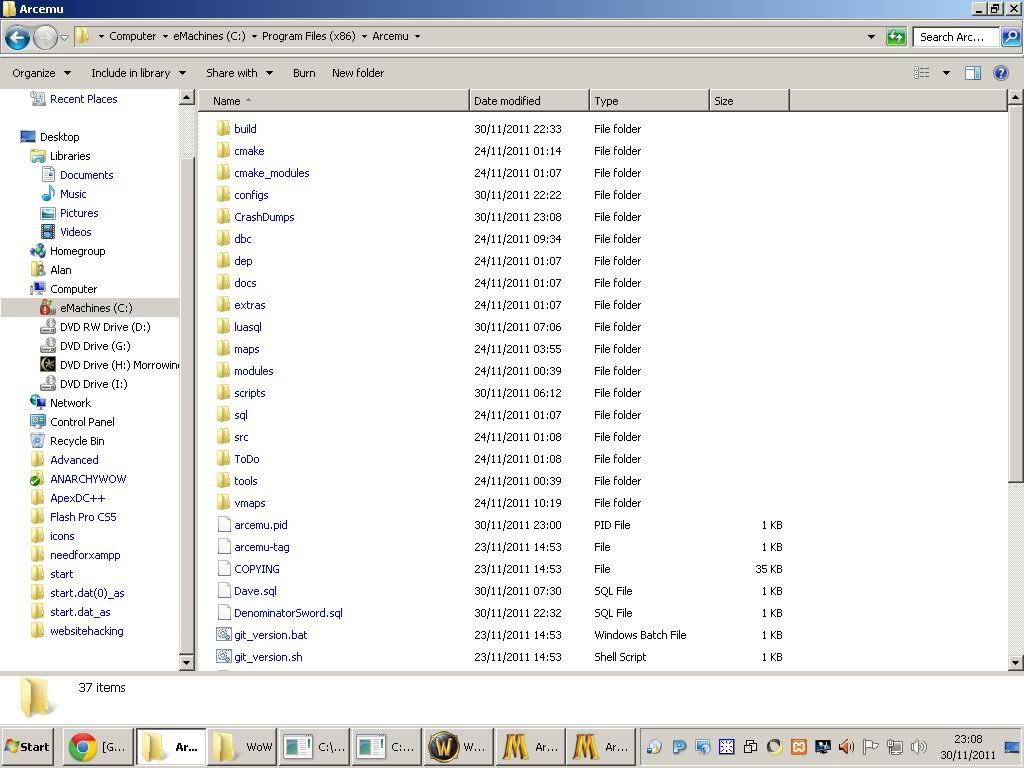Select the vmaps folder icon
The height and width of the screenshot is (768, 1024).
(x=223, y=503)
